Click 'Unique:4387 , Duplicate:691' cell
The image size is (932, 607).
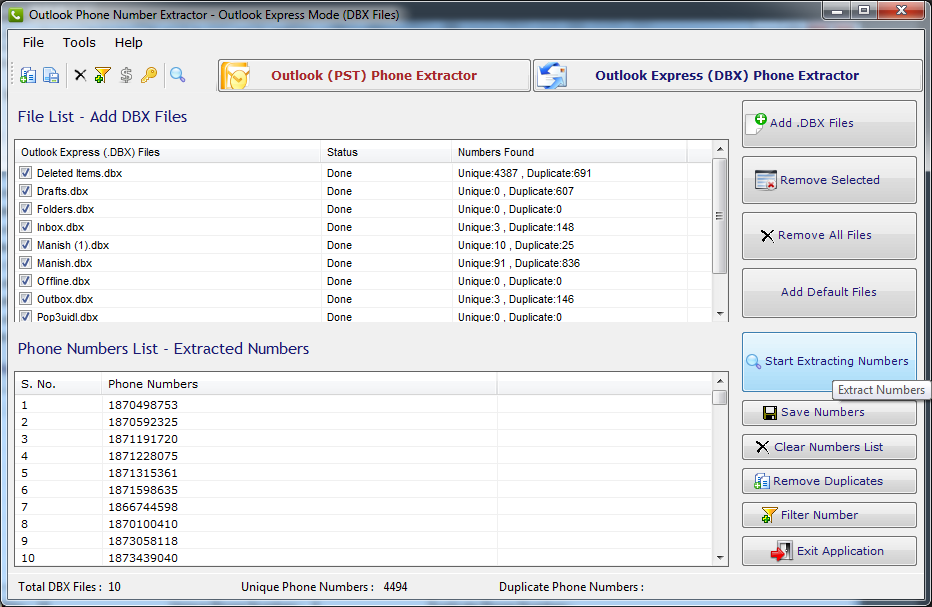(x=524, y=173)
